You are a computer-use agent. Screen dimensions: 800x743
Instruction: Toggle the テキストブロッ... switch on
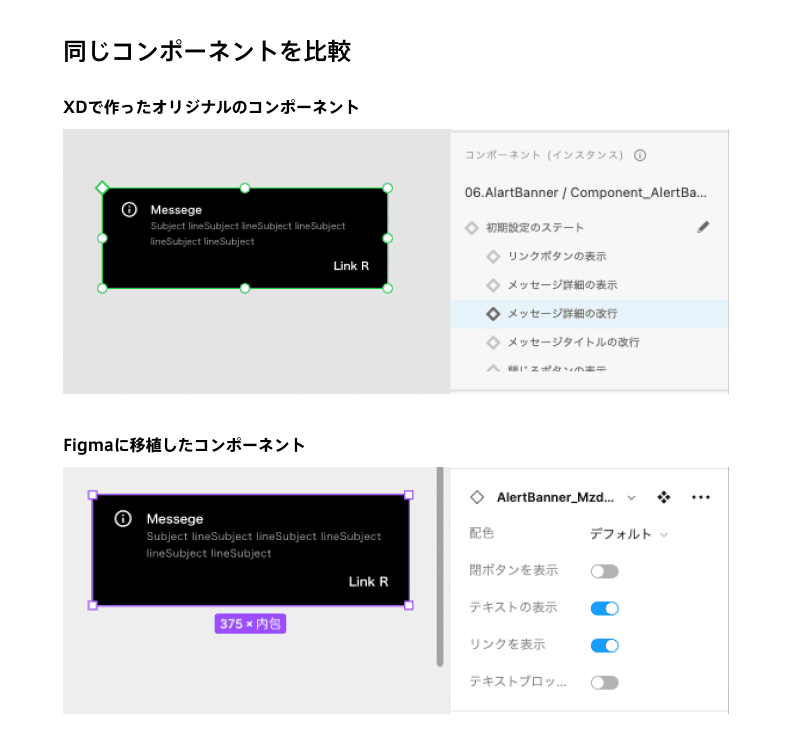pyautogui.click(x=605, y=683)
